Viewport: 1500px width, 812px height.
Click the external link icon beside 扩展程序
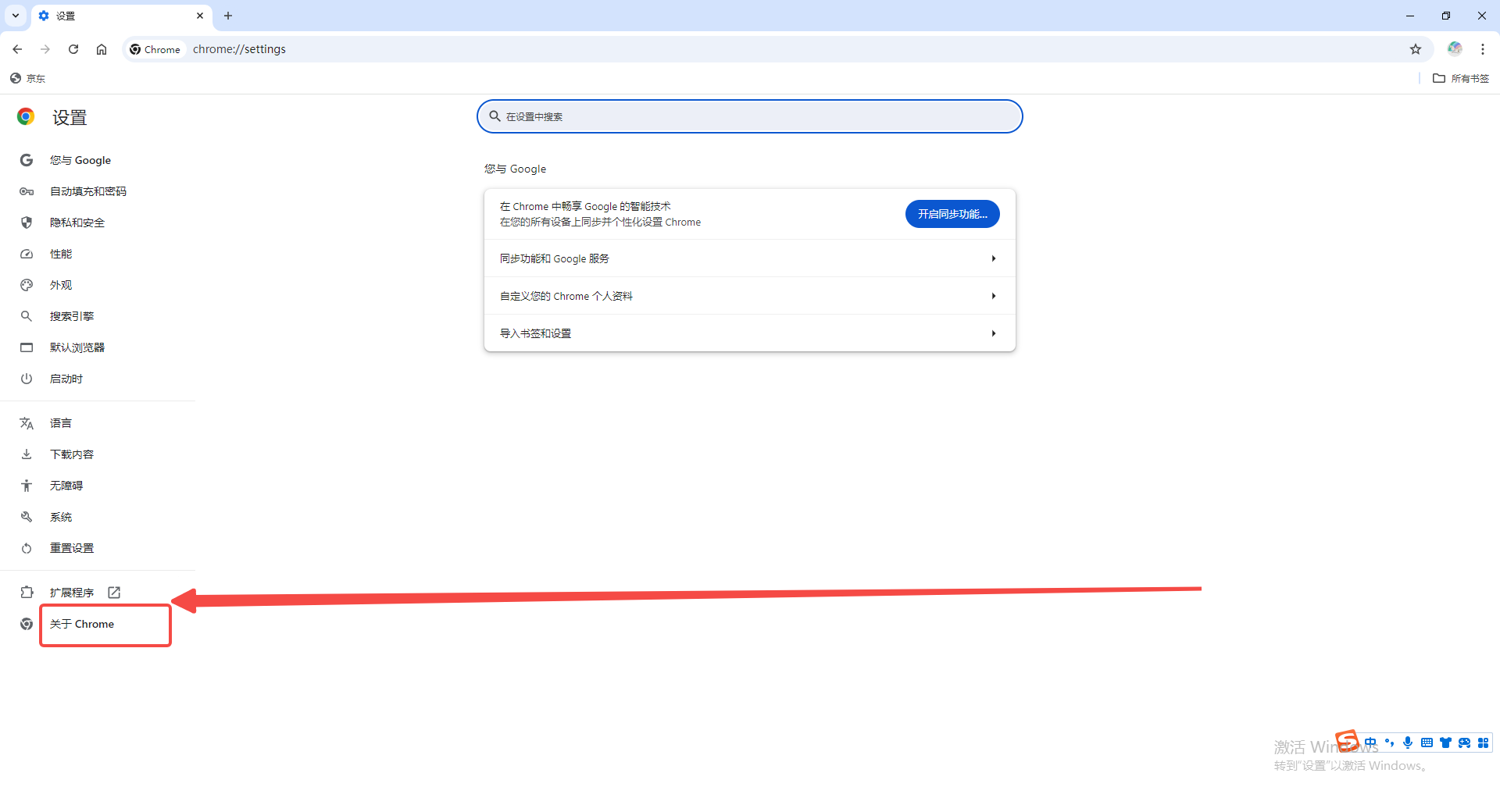[x=114, y=593]
